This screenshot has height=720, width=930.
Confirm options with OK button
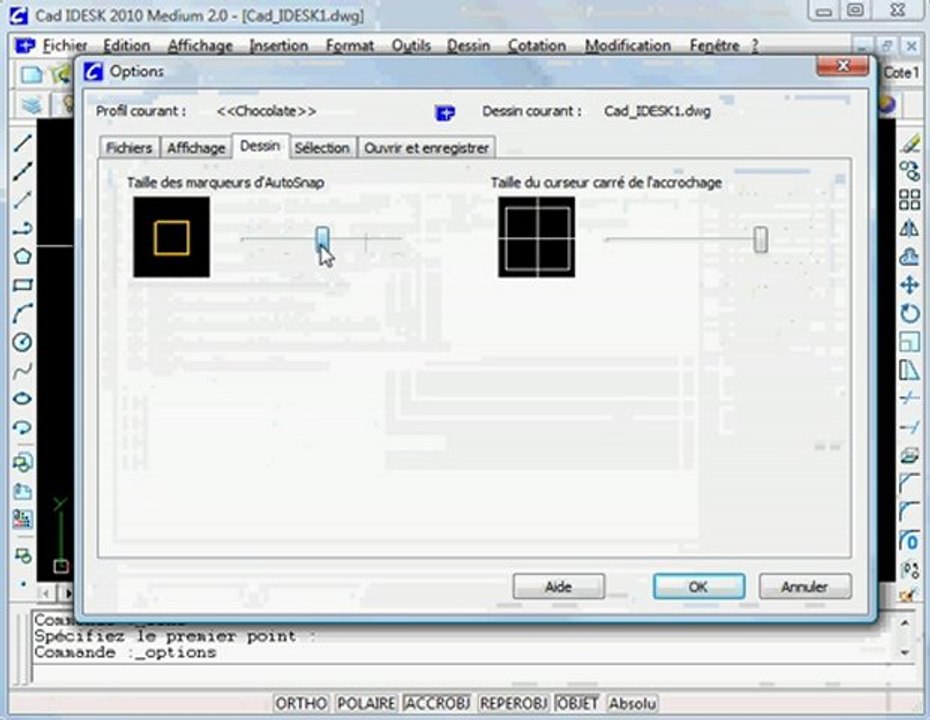[x=699, y=587]
